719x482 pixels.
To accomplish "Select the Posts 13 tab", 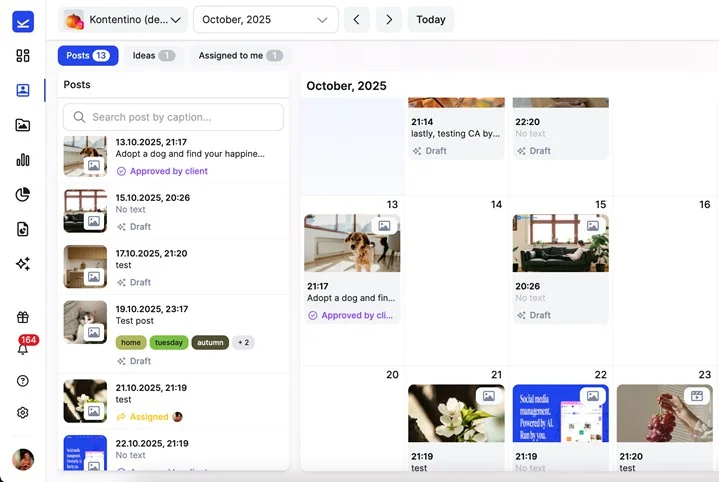I will pyautogui.click(x=88, y=55).
